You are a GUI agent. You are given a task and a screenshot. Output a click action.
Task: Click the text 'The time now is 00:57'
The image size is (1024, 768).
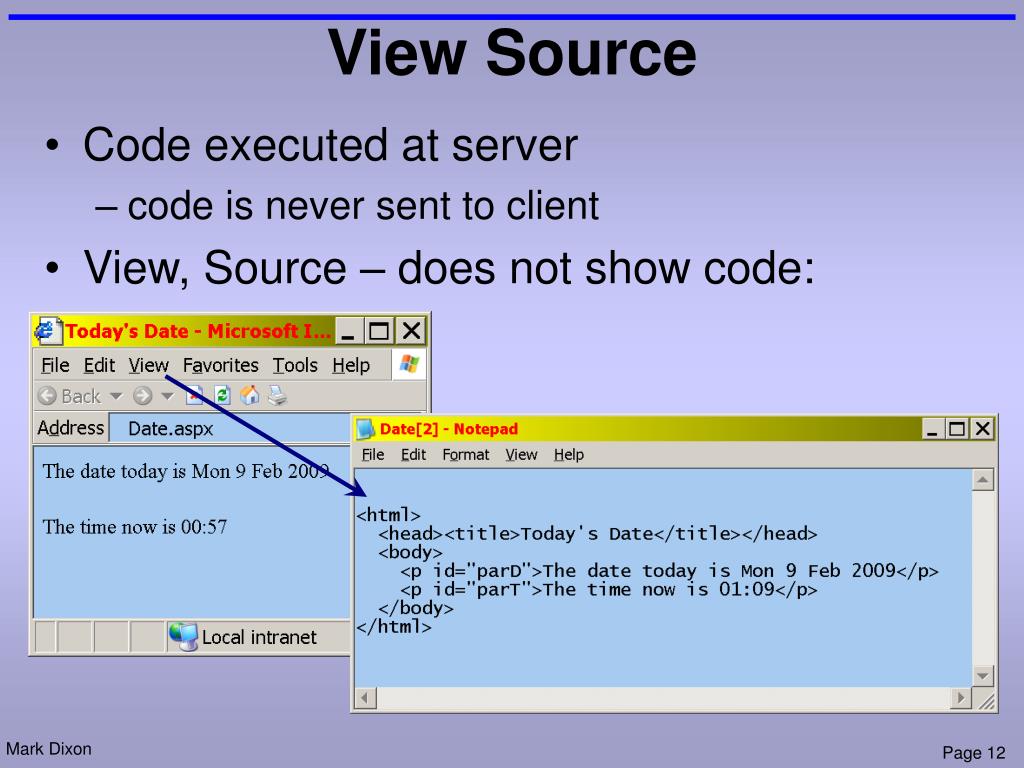[x=135, y=526]
